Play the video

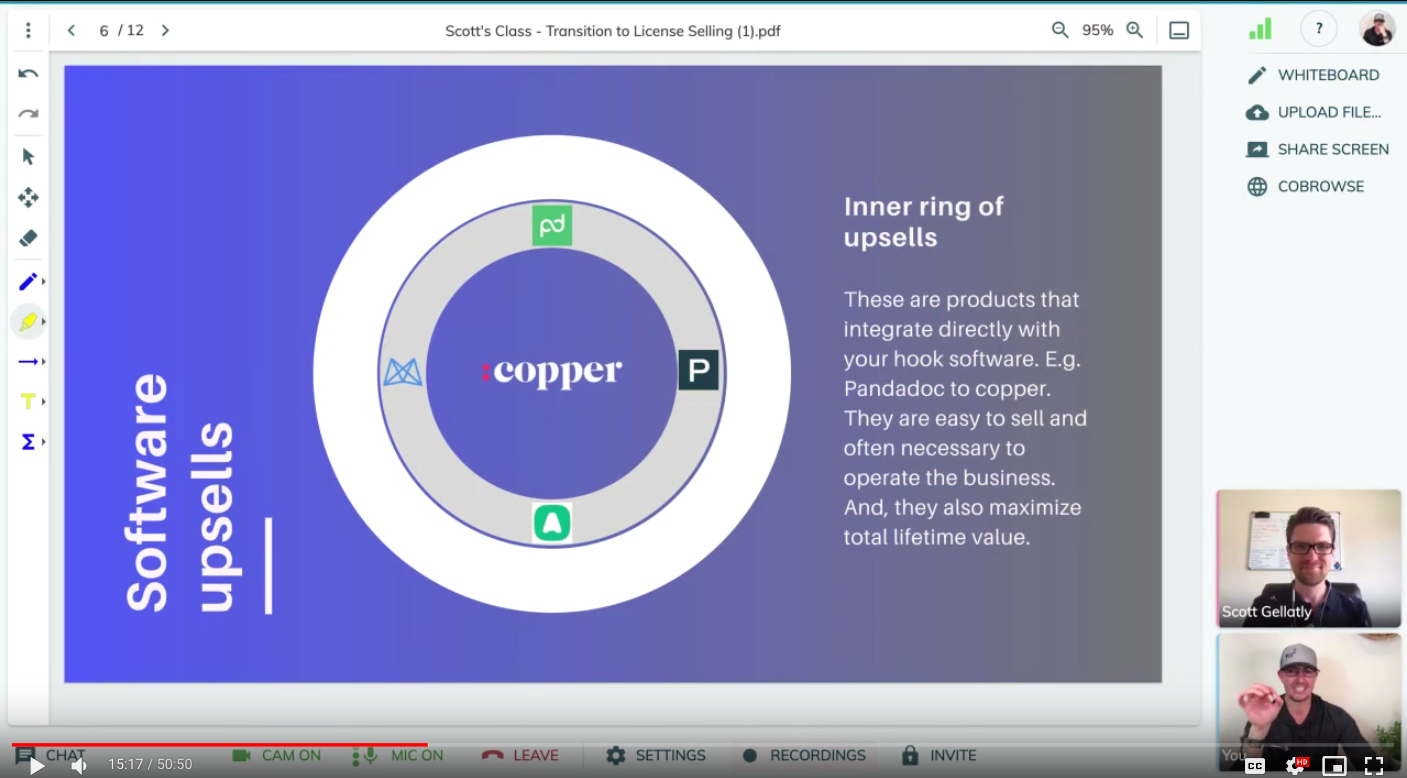pos(36,766)
